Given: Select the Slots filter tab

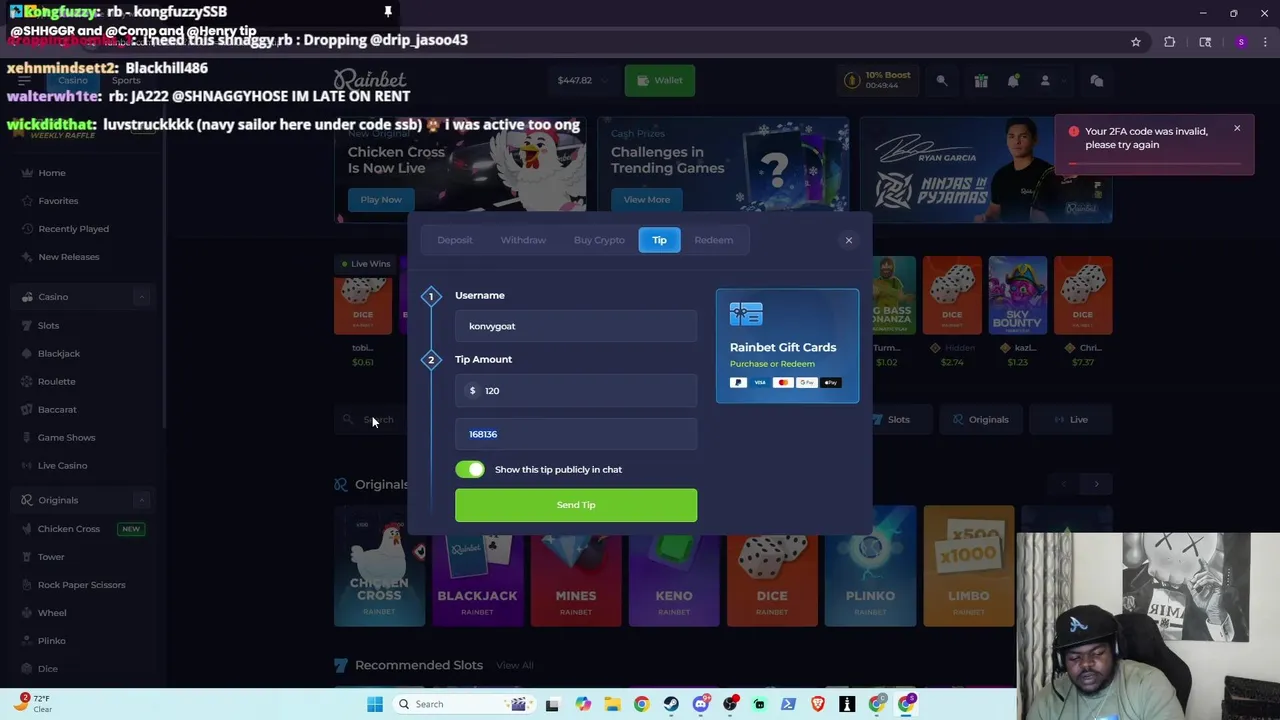Looking at the screenshot, I should click(x=890, y=420).
